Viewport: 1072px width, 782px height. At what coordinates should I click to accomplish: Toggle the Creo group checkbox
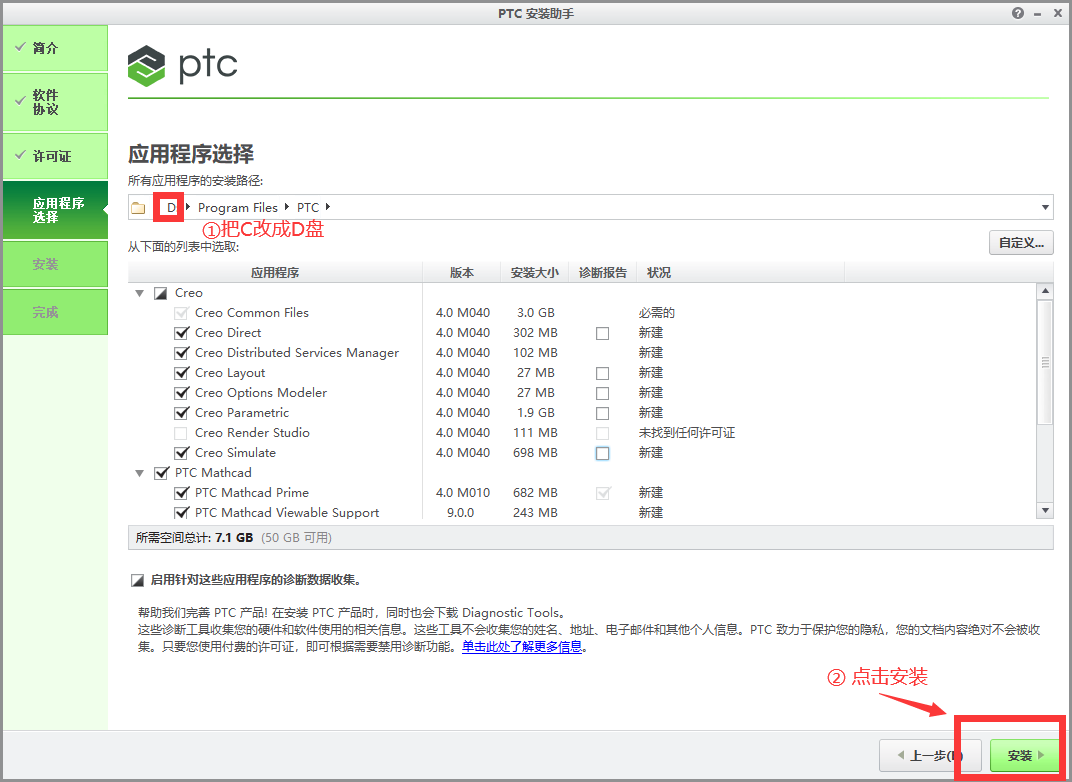coord(161,293)
